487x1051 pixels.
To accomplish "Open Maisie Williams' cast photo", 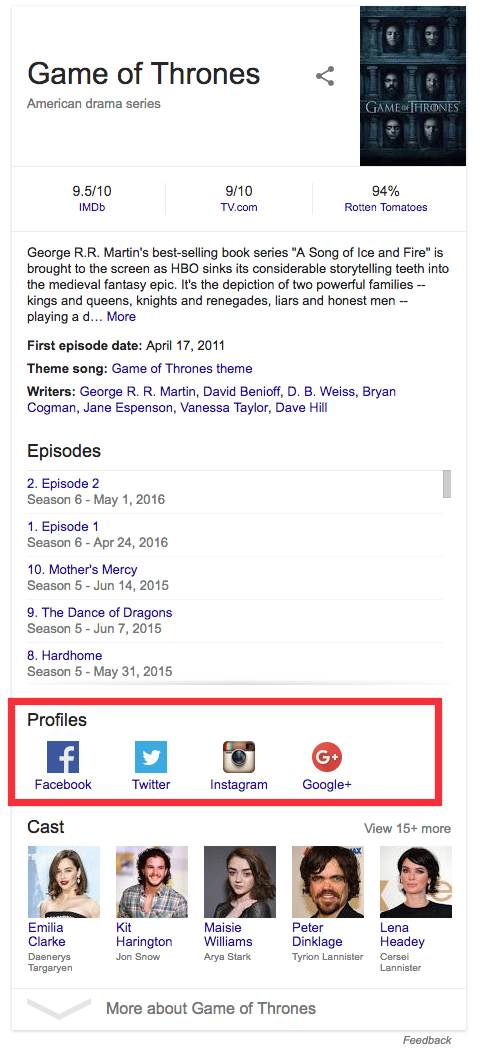I will [x=240, y=881].
